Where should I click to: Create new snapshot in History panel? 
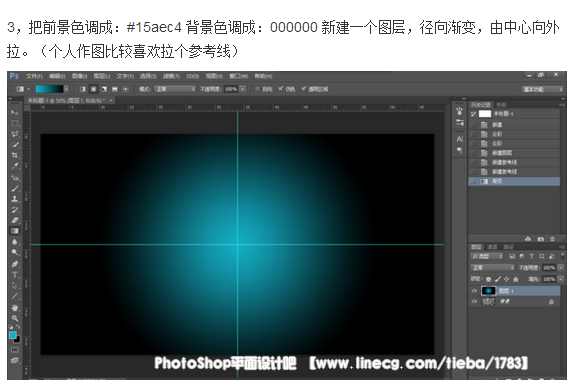540,239
